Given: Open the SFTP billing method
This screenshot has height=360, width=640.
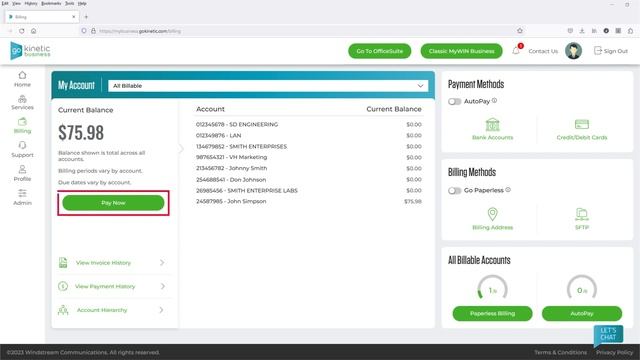Looking at the screenshot, I should [582, 219].
